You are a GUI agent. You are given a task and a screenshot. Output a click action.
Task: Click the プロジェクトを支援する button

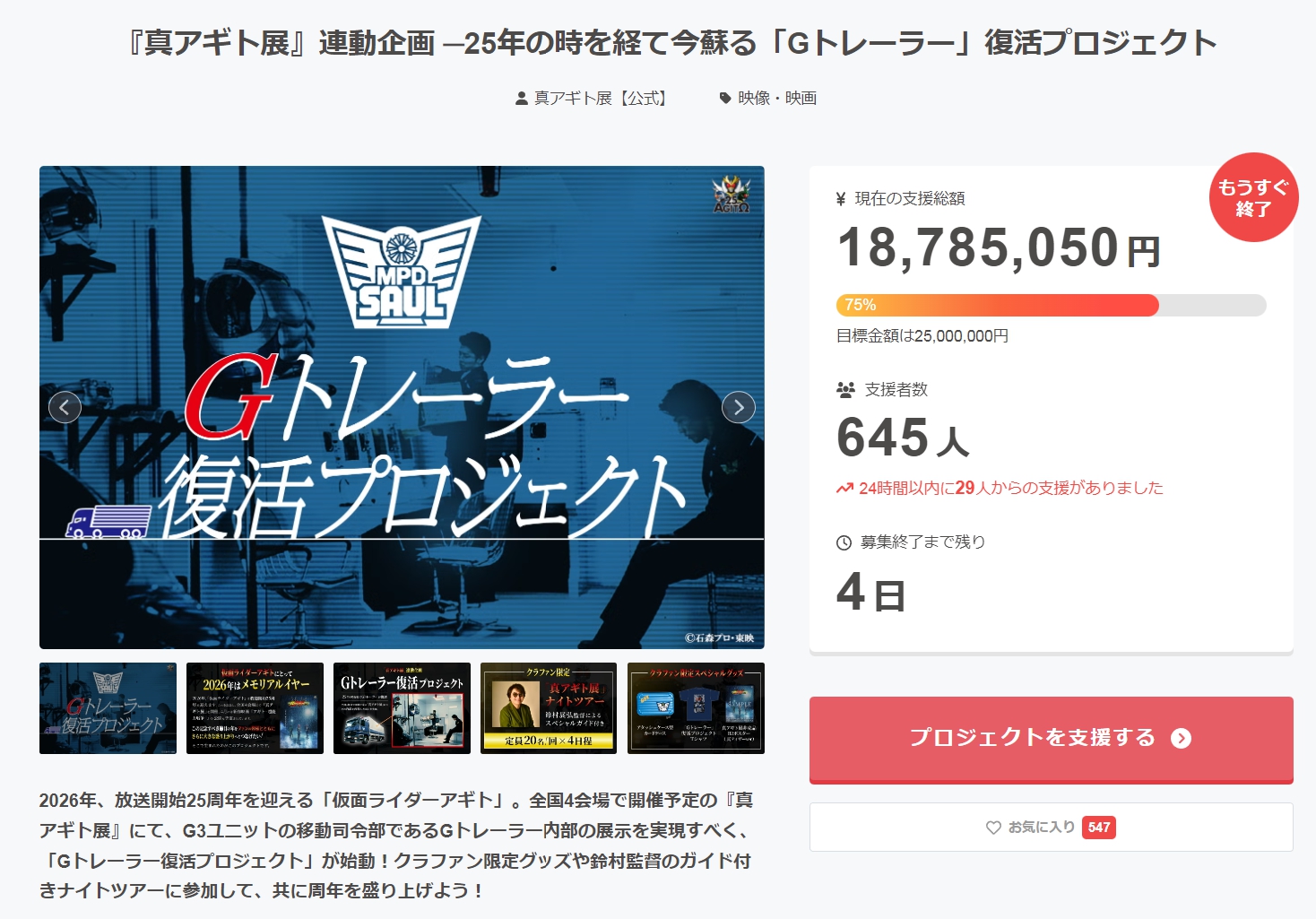point(1052,740)
